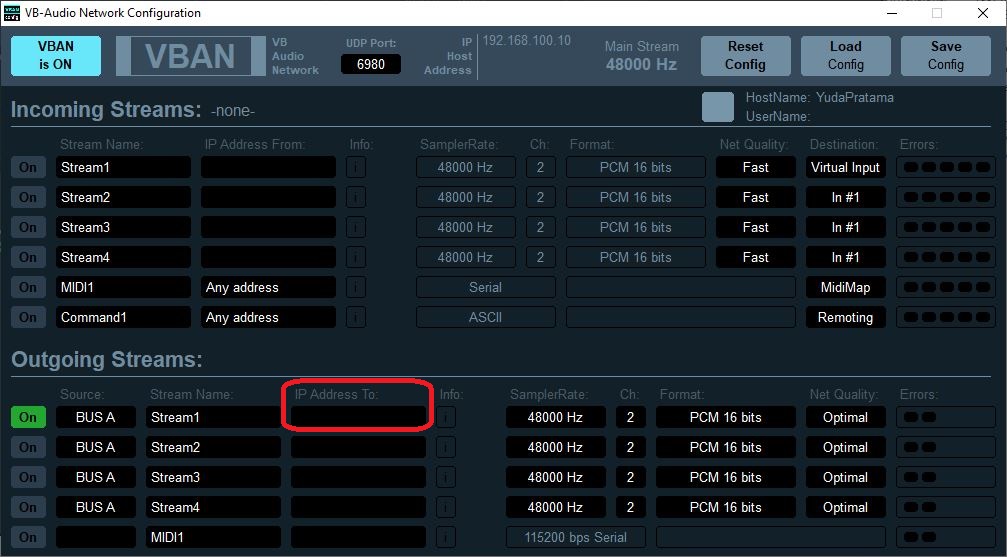Viewport: 1007px width, 557px height.
Task: Open info icon for outgoing MIDI1
Action: [x=446, y=537]
